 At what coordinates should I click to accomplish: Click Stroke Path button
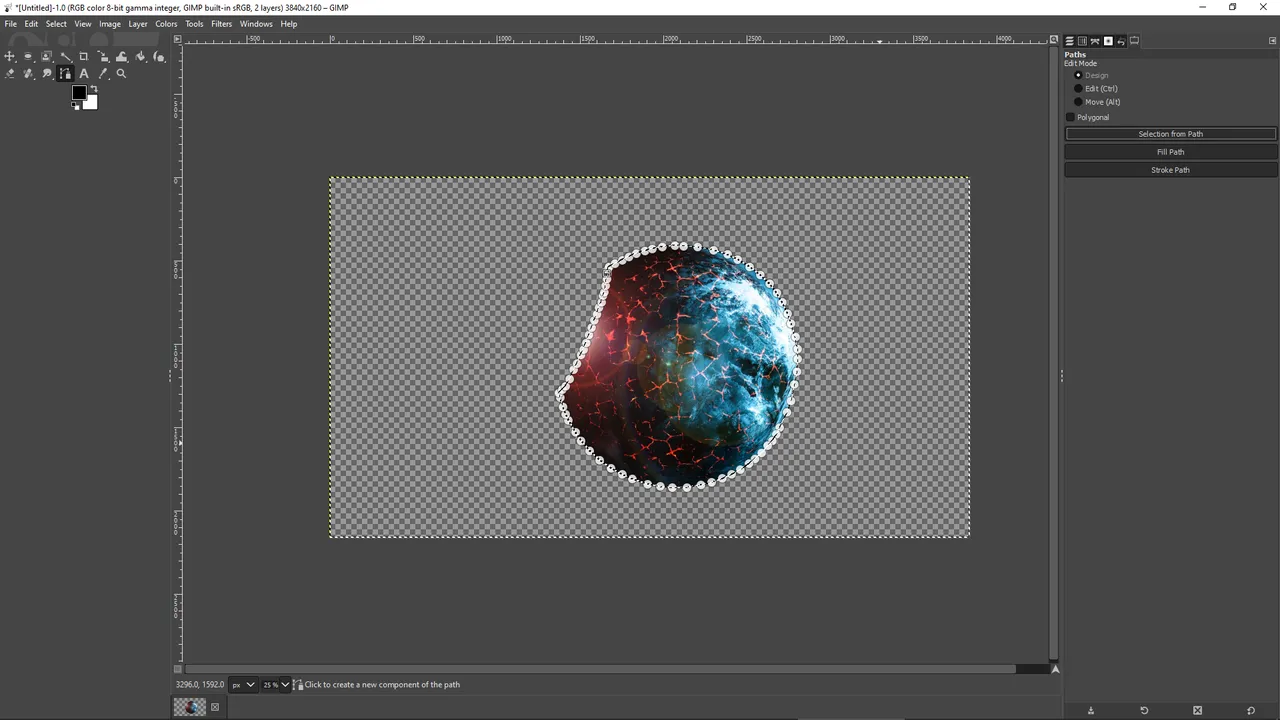(x=1170, y=170)
